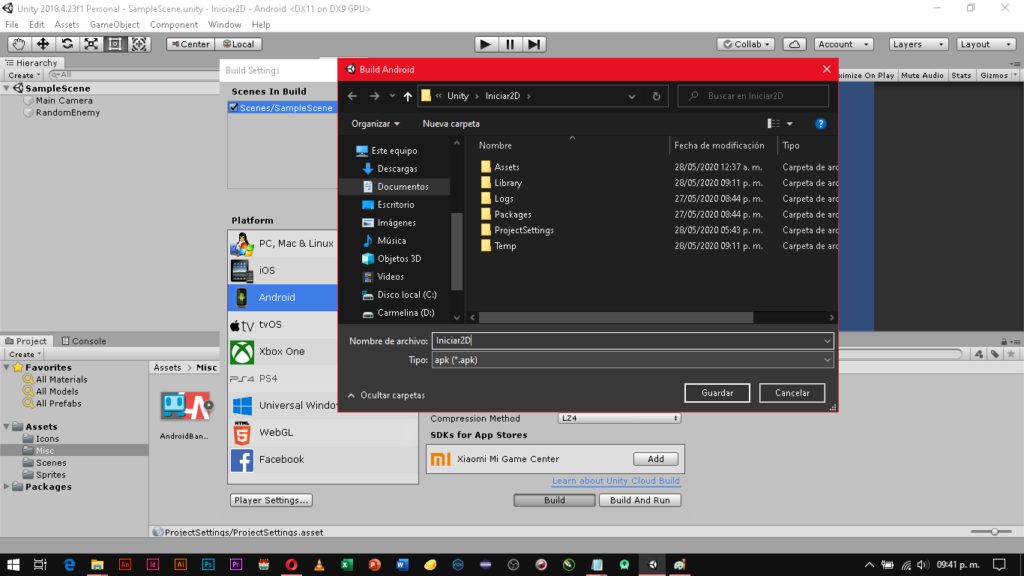Select the WebGL platform
1024x576 pixels.
coord(323,432)
